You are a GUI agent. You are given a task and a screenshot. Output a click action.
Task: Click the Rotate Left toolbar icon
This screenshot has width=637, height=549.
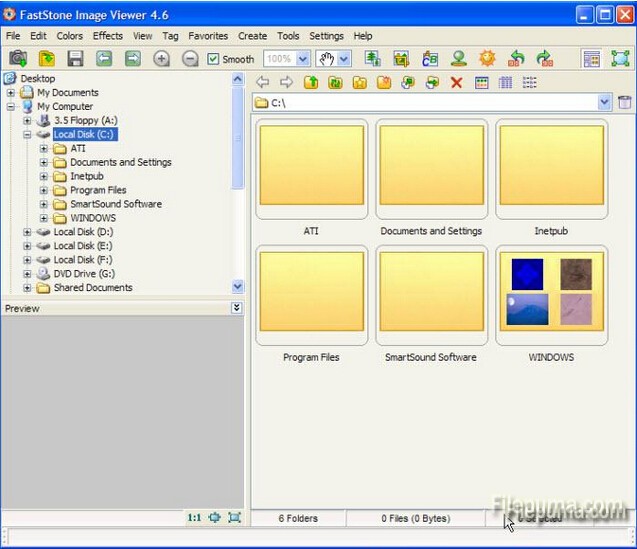point(517,59)
